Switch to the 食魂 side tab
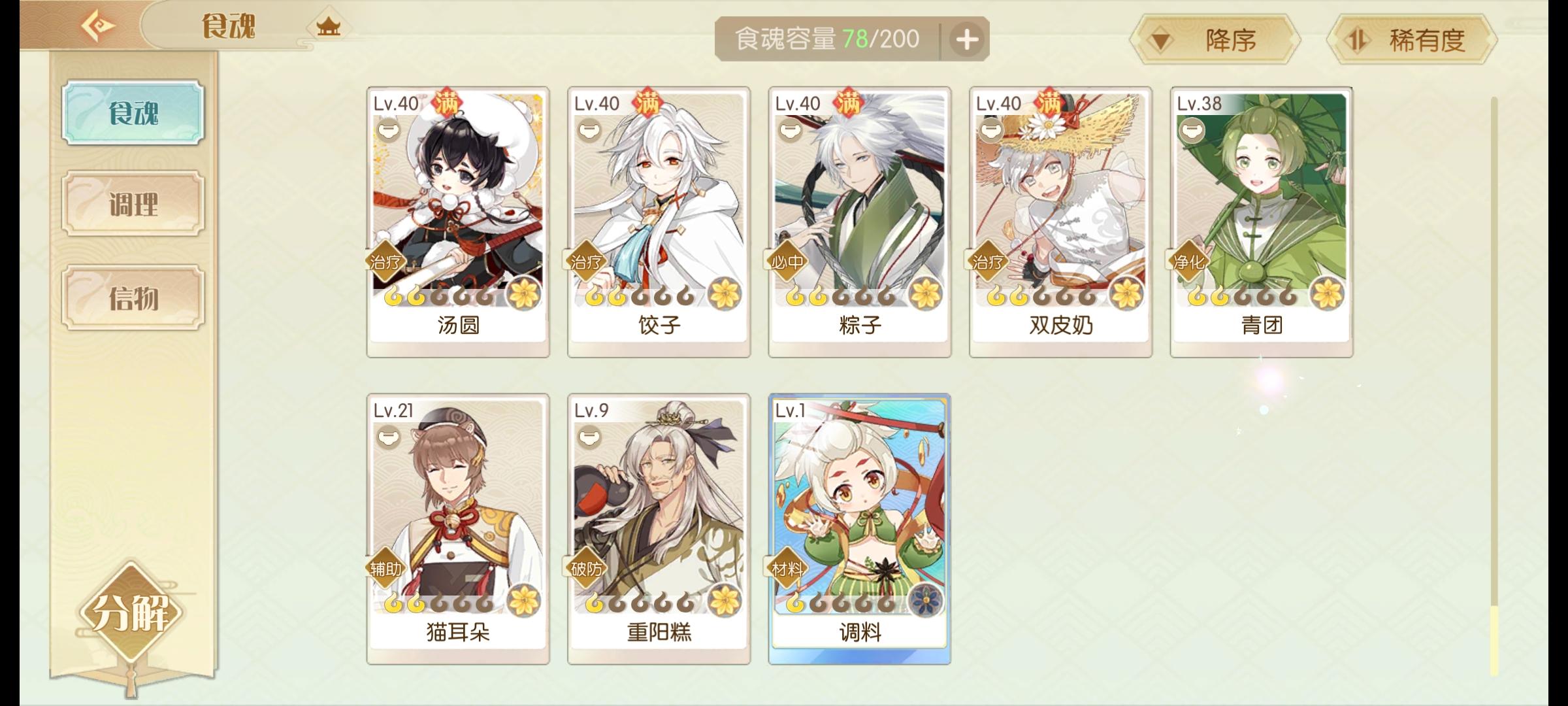This screenshot has height=706, width=1568. (x=133, y=112)
